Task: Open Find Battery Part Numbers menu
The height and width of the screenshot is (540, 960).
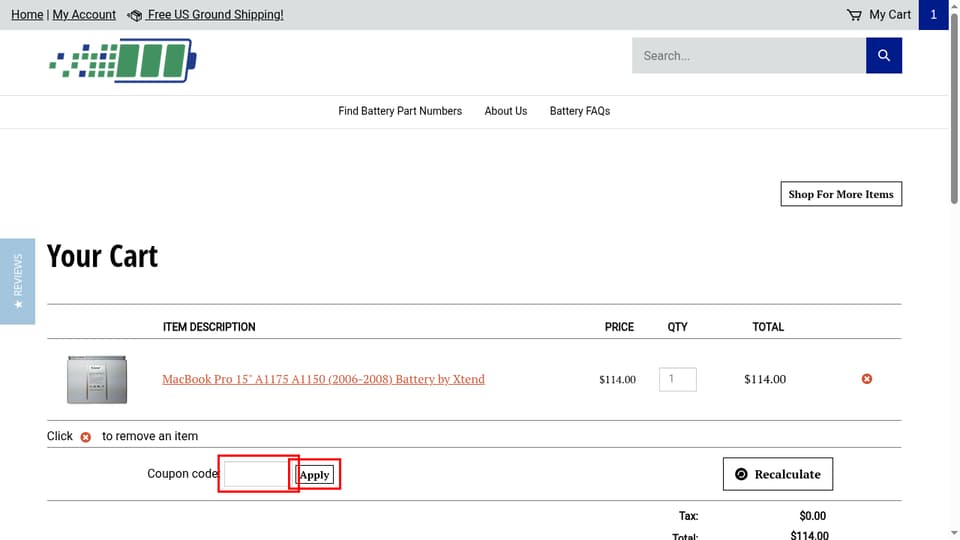Action: 400,111
